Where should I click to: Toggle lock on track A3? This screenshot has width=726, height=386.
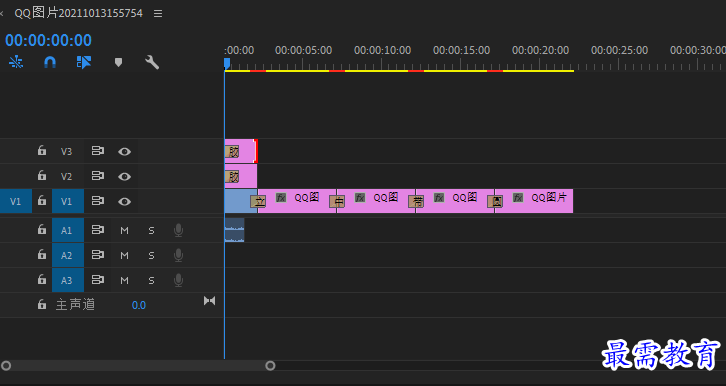[x=42, y=280]
